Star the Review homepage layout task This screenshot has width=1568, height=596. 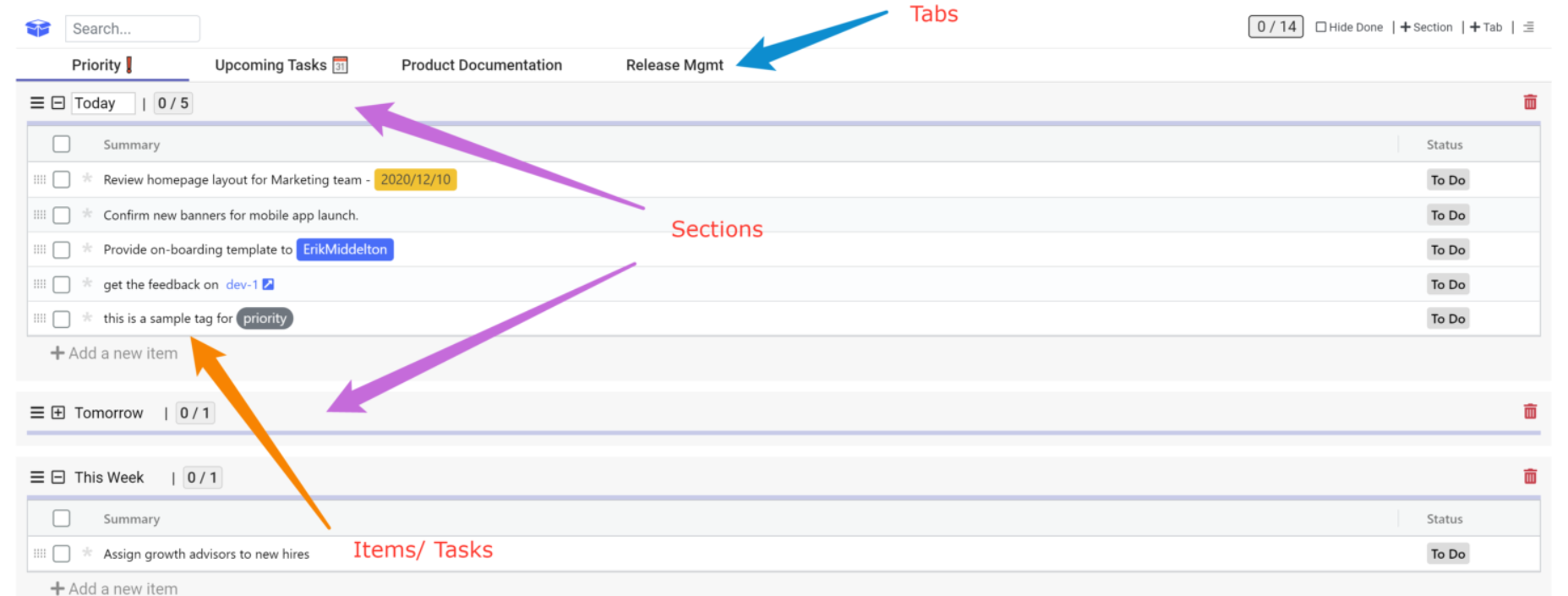pos(87,178)
